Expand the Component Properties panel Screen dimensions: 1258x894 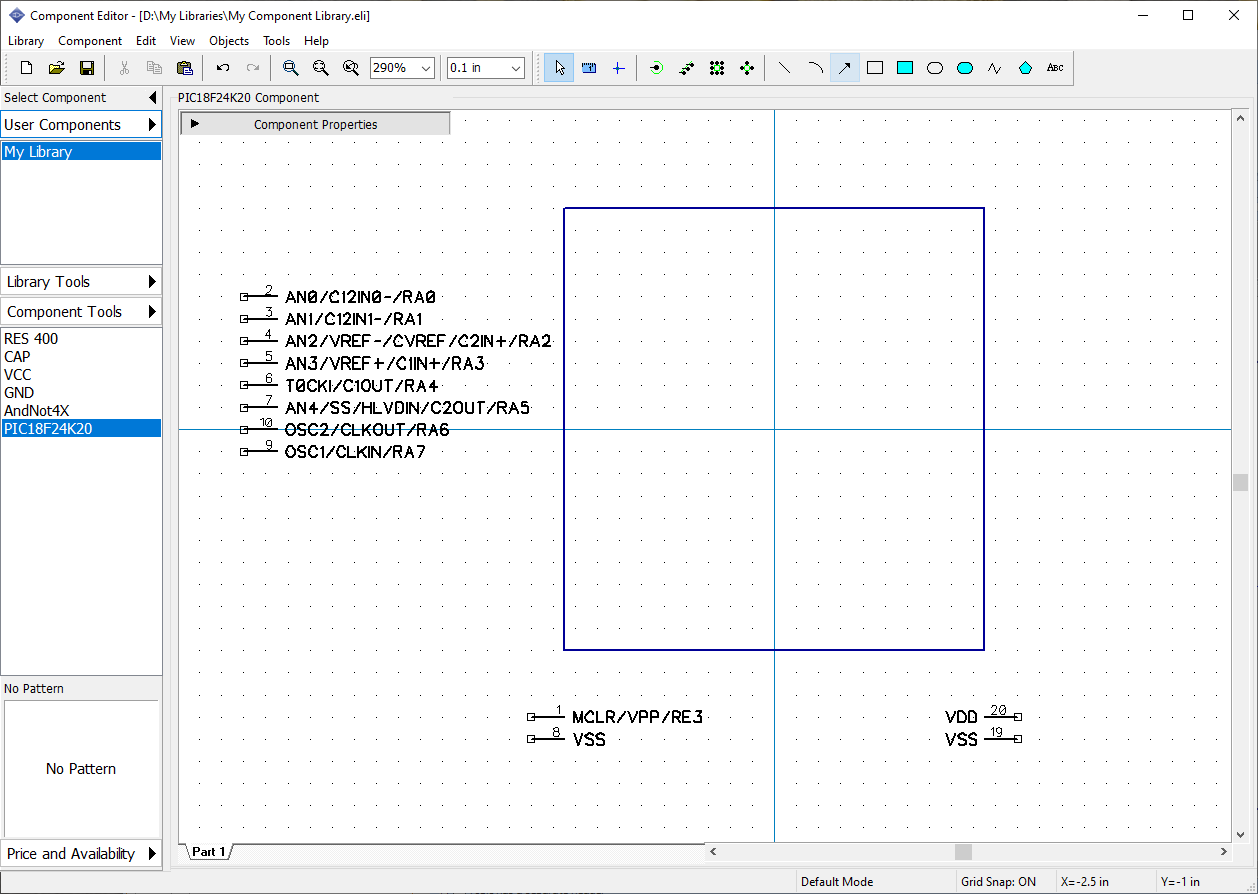click(x=315, y=124)
